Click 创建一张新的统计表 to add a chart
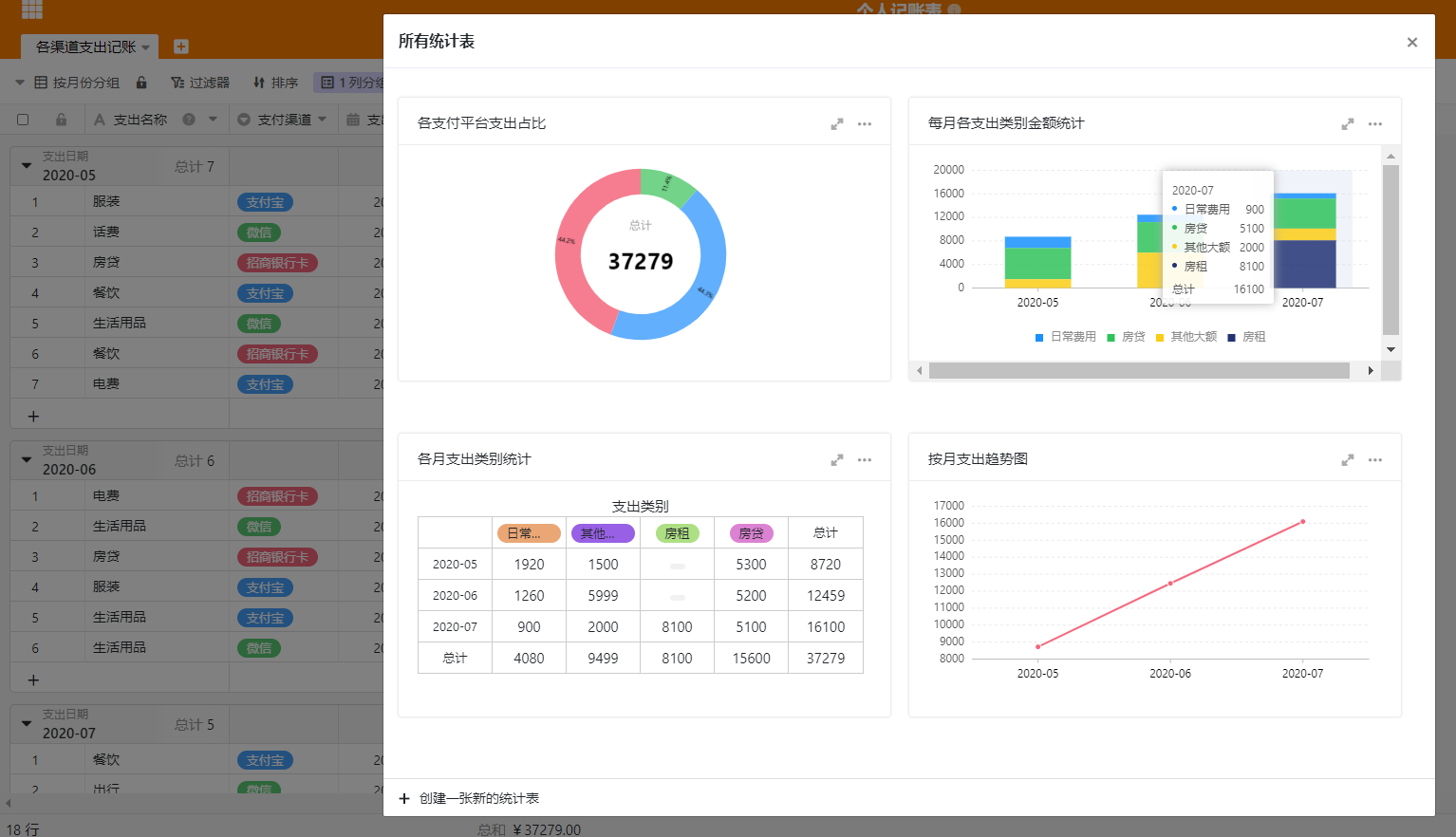 point(469,798)
